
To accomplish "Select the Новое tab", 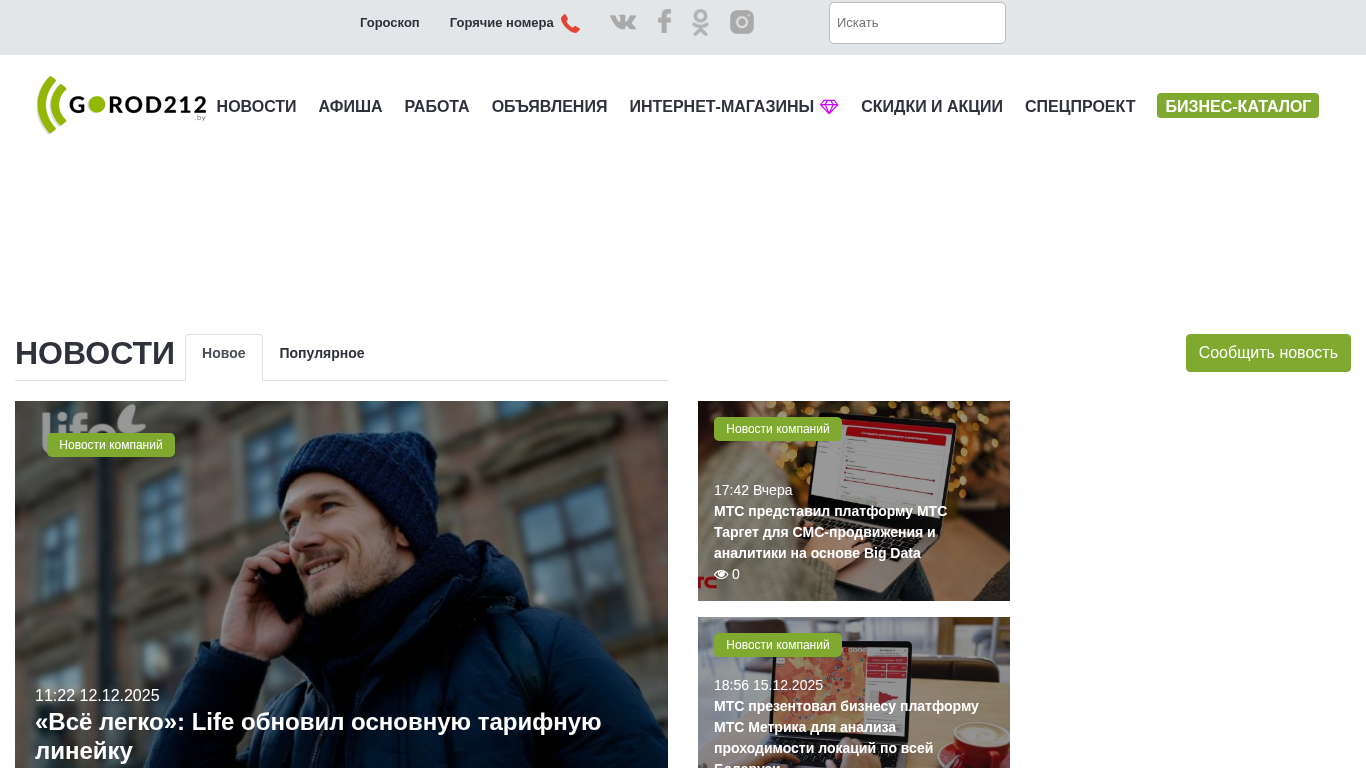I will pos(224,354).
